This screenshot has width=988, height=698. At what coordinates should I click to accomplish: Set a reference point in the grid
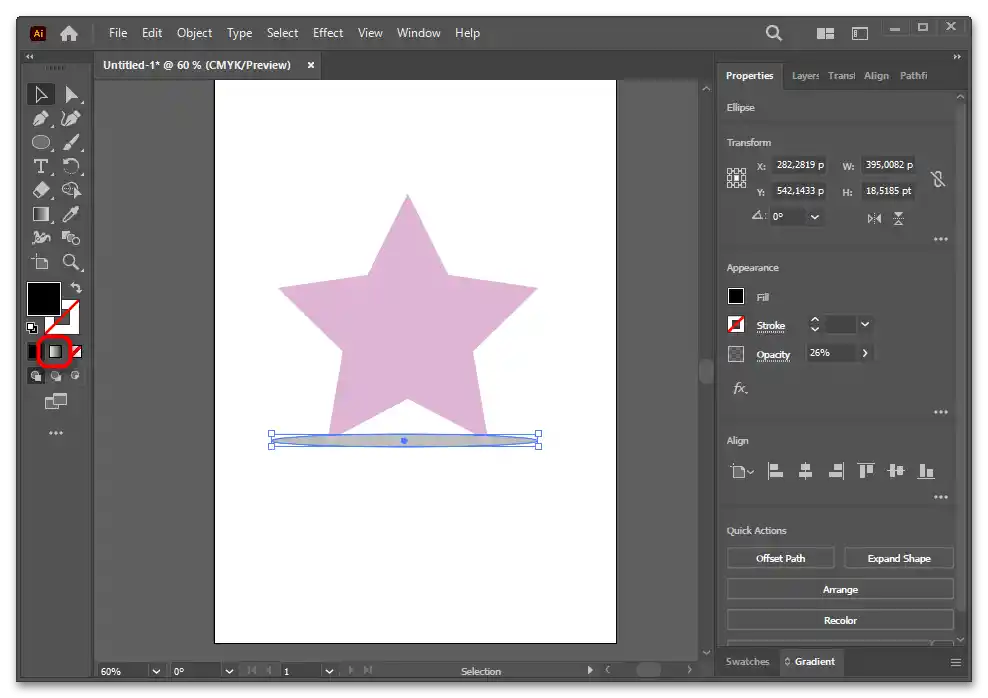[x=736, y=178]
